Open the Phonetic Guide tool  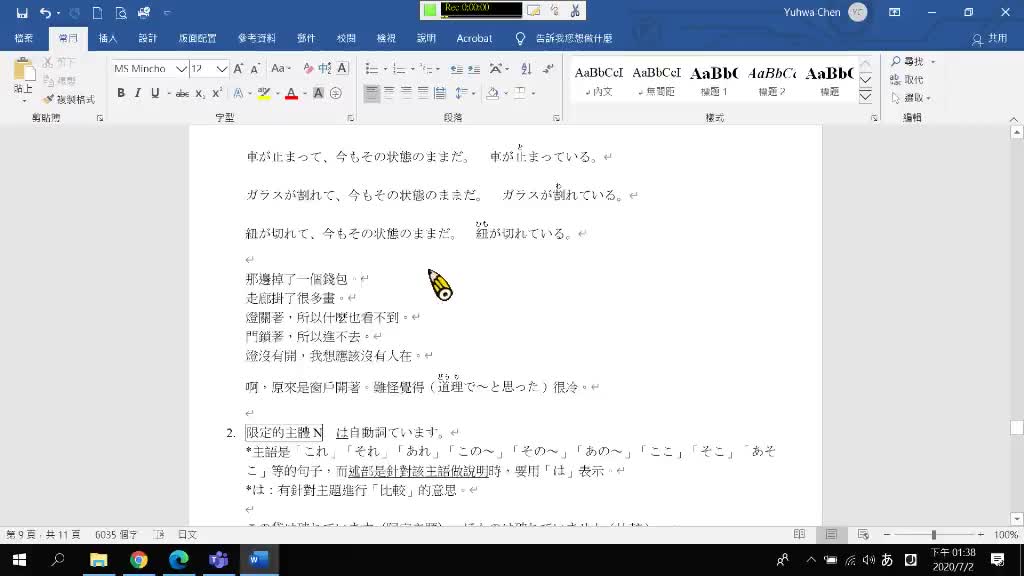pos(325,69)
